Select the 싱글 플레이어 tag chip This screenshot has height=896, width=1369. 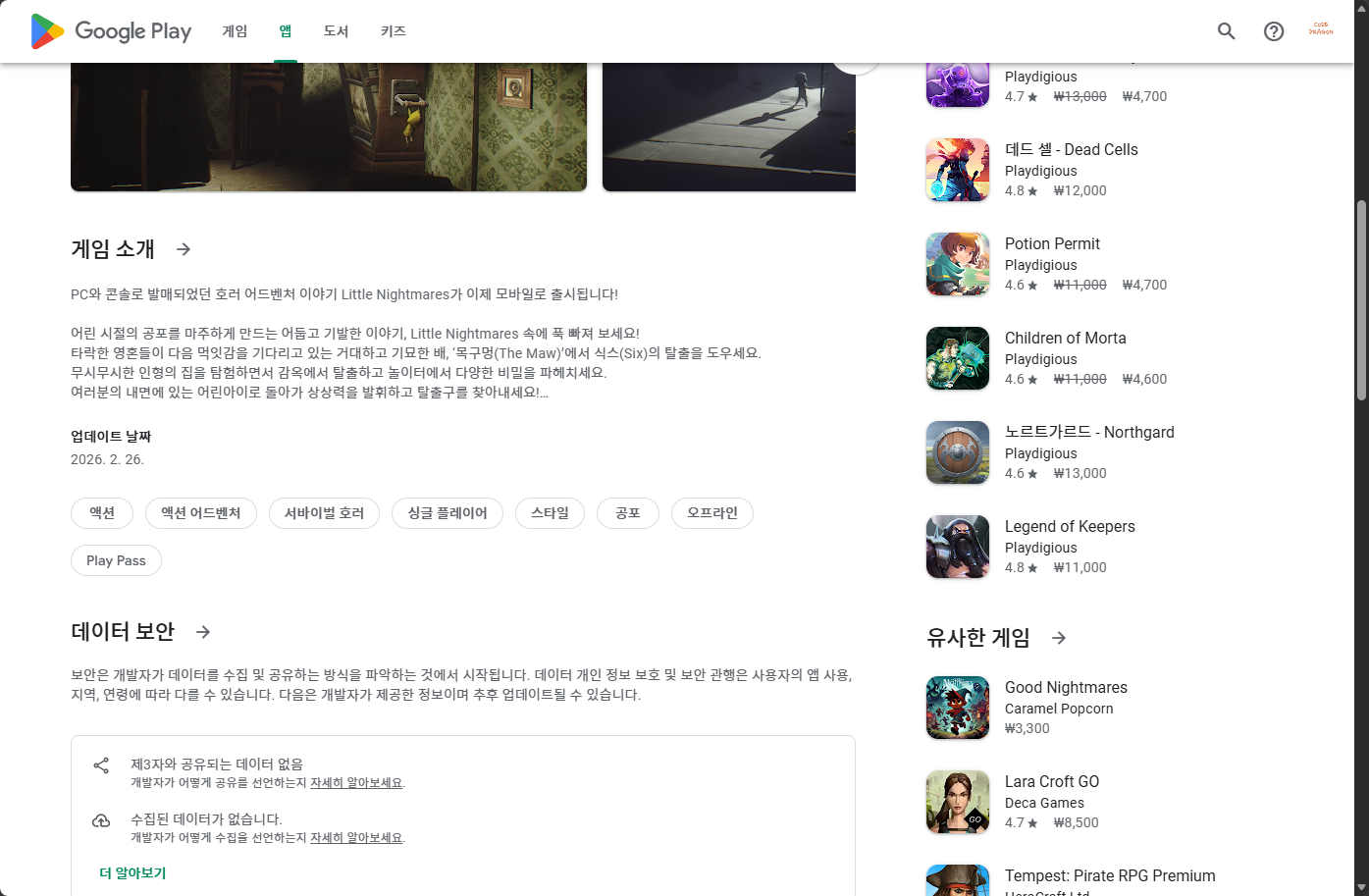tap(448, 513)
